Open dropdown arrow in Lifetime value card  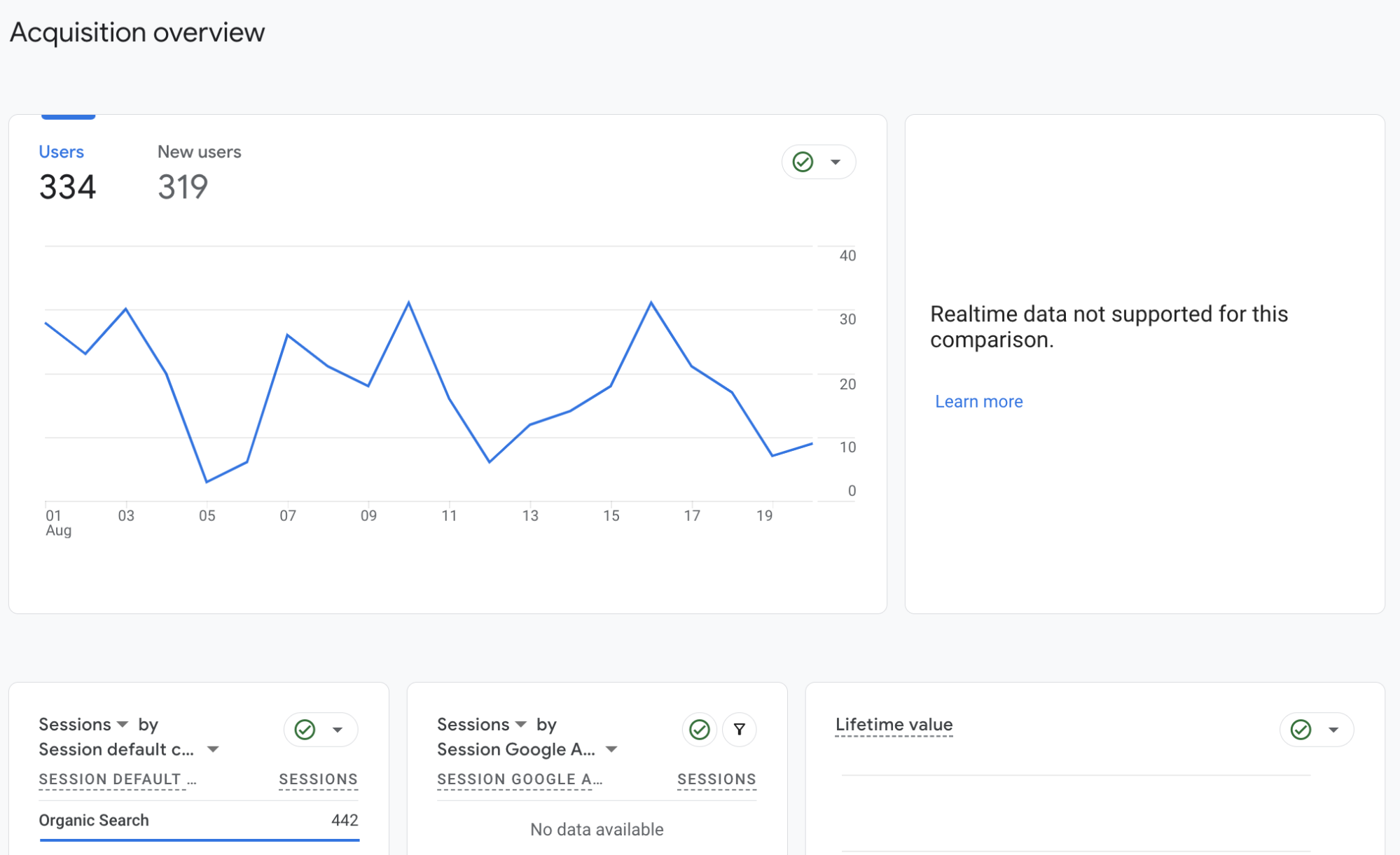point(1333,730)
